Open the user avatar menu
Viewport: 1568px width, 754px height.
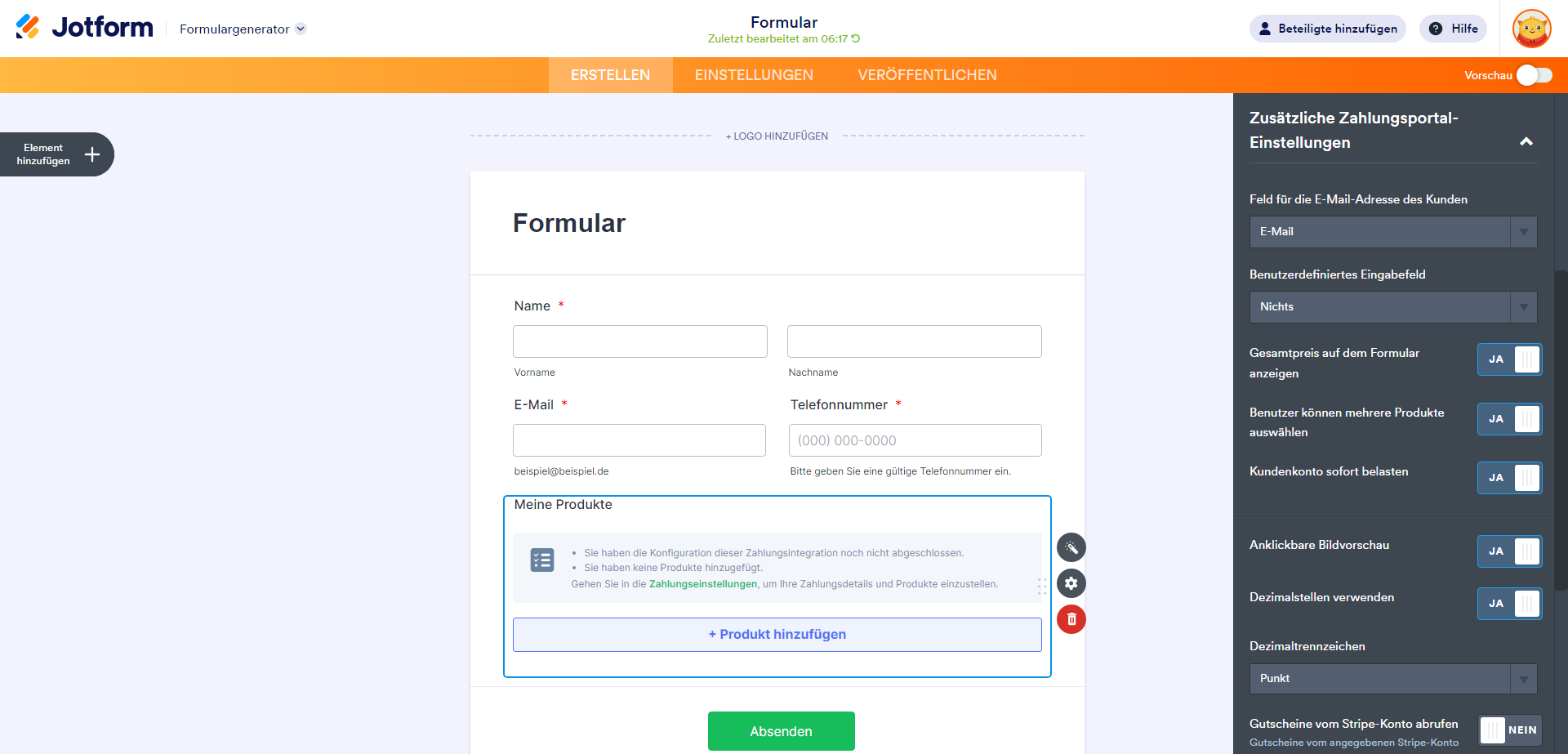click(x=1531, y=29)
